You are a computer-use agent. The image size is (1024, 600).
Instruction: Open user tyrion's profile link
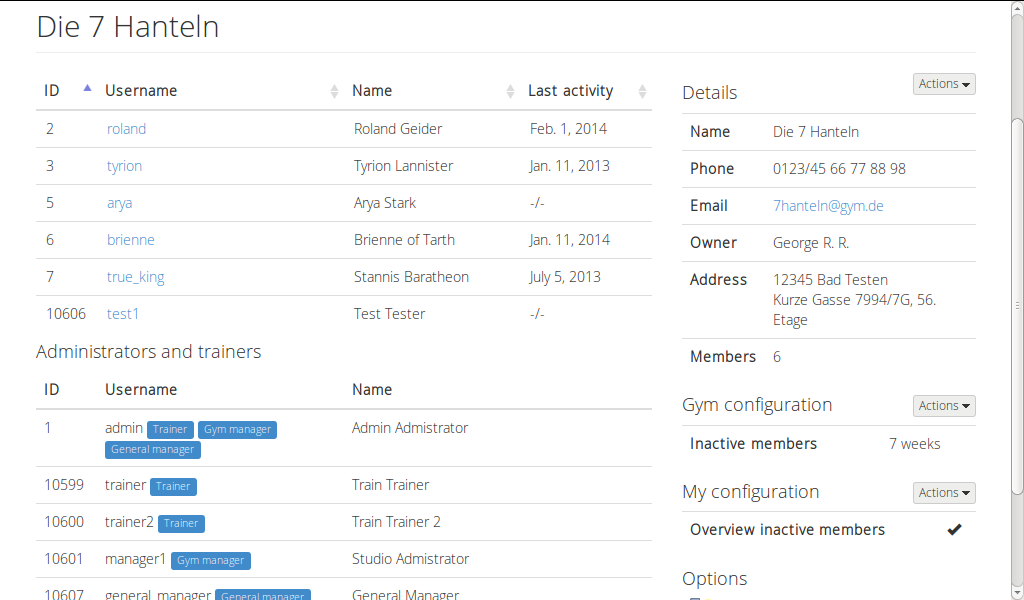point(124,166)
